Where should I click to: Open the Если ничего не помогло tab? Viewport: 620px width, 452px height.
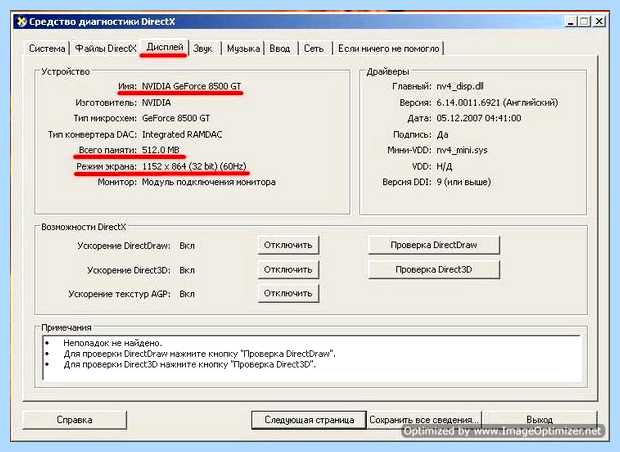[389, 49]
